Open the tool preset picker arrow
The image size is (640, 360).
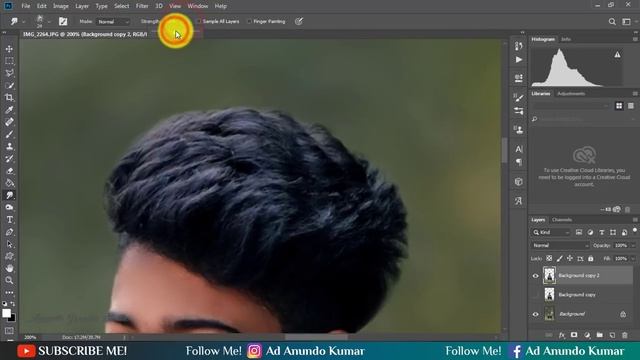click(24, 22)
